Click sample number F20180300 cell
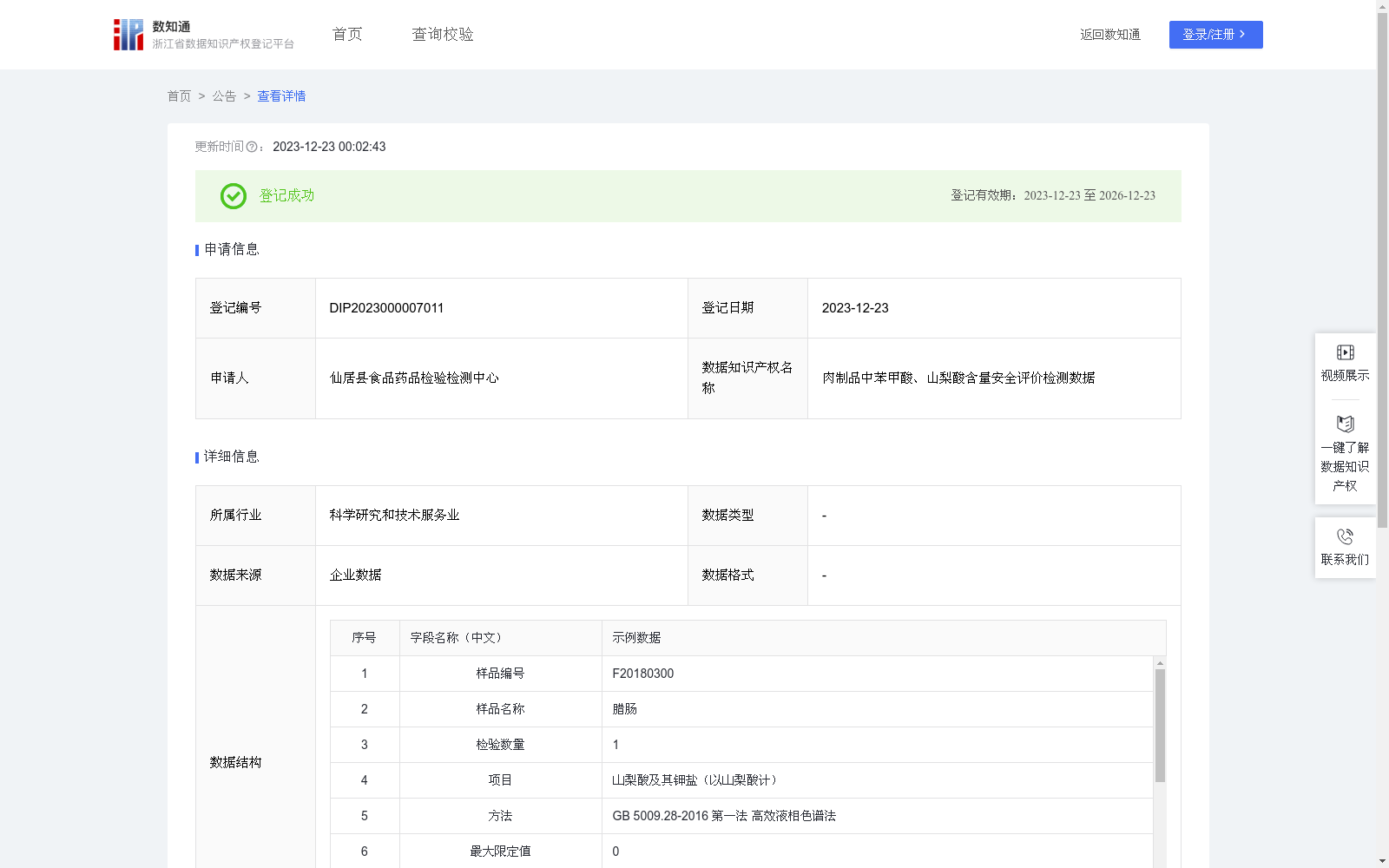 [877, 674]
